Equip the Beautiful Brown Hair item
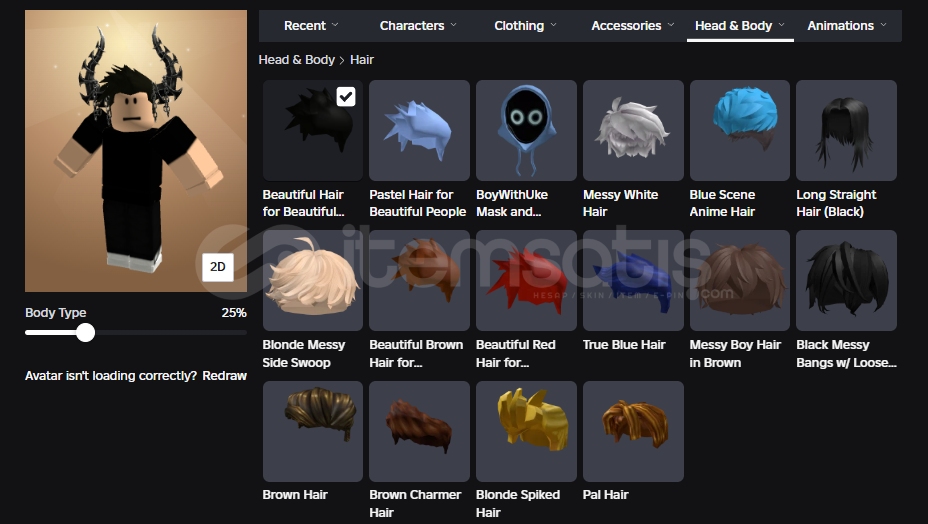928x524 pixels. click(x=419, y=281)
